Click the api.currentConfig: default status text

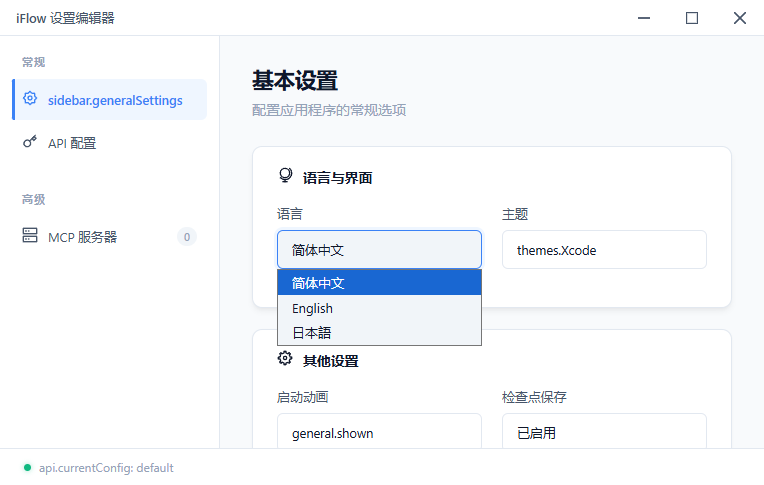coord(106,468)
